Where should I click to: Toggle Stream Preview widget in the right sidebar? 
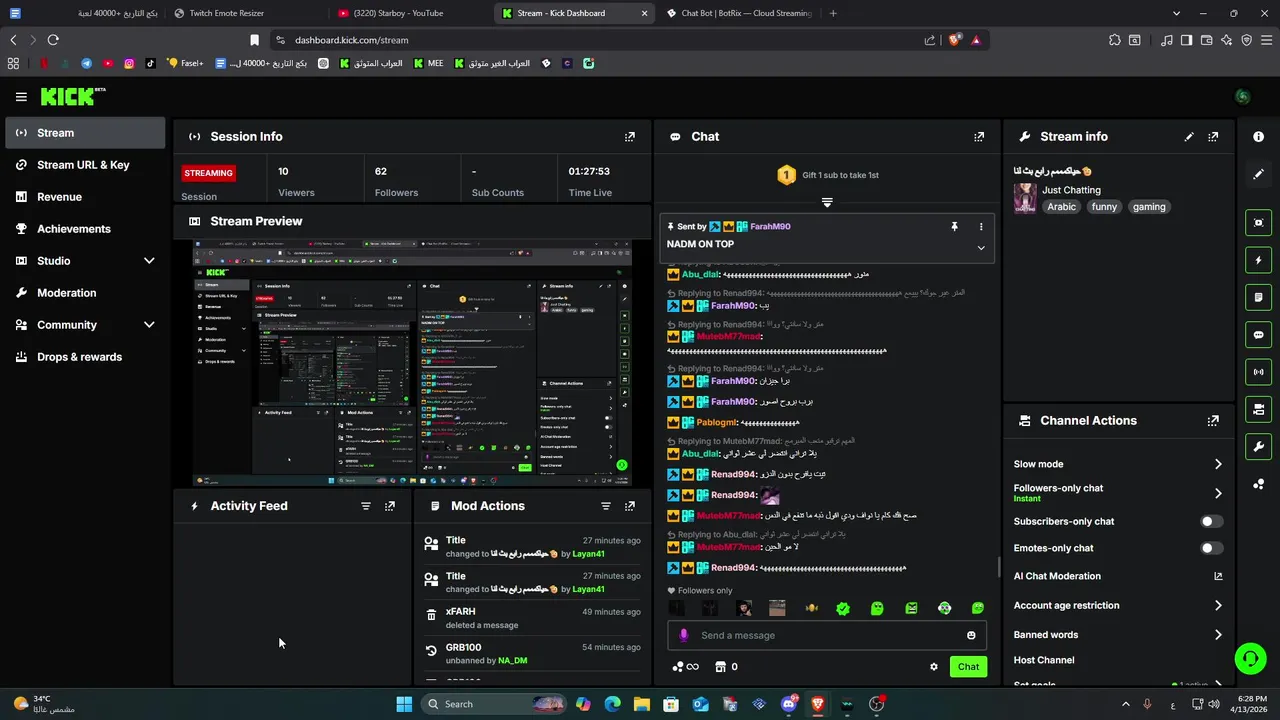1258,223
